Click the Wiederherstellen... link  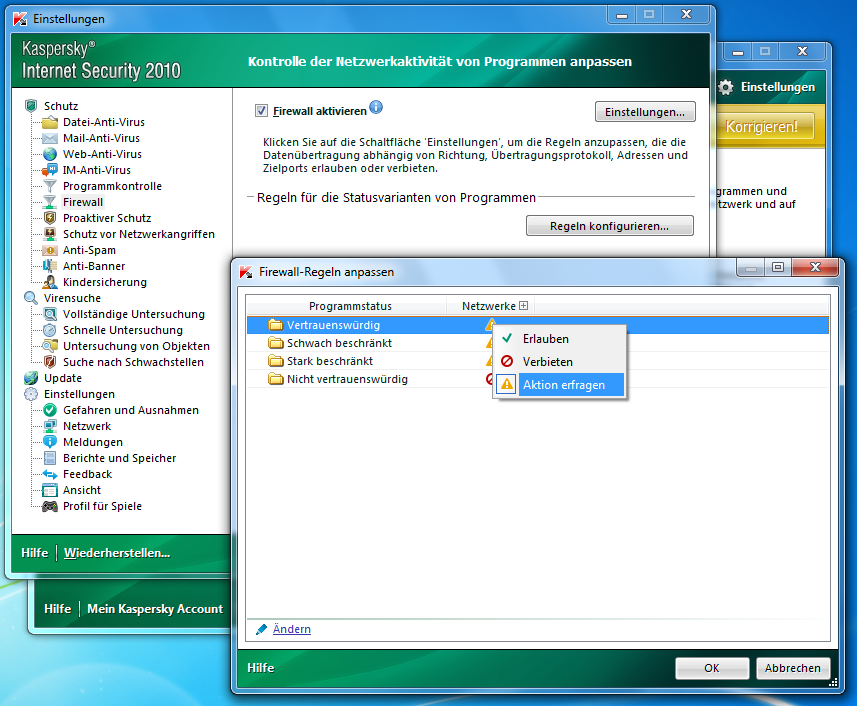(117, 552)
